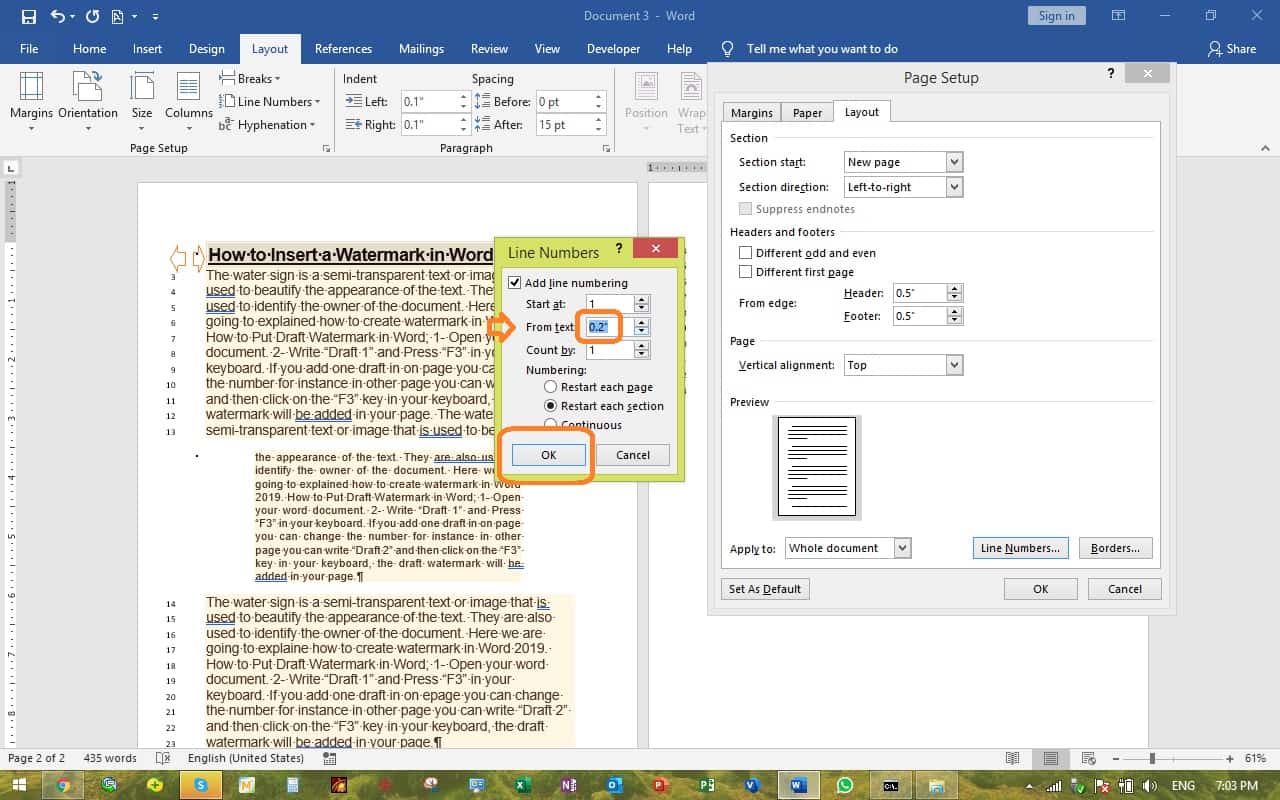Click the Save icon
1280x800 pixels.
tap(27, 15)
